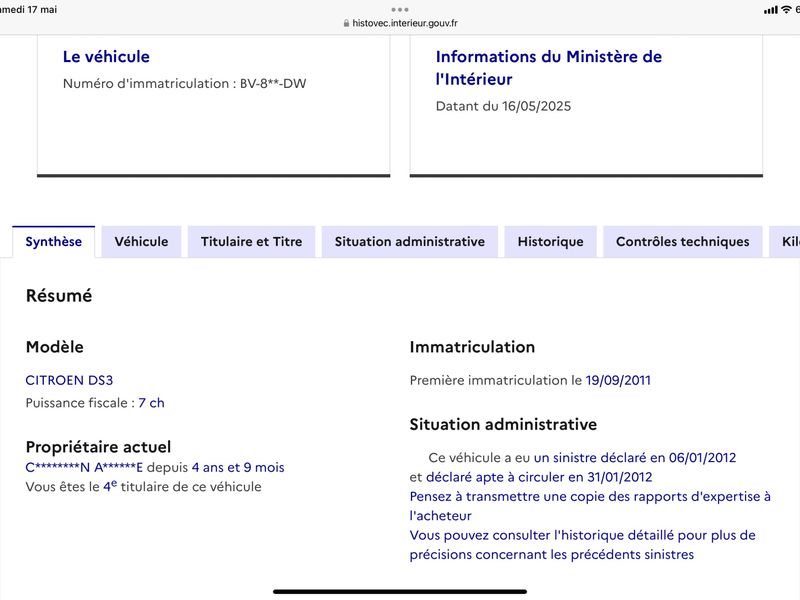Tap the home indicator bar at the bottom

coord(400,592)
